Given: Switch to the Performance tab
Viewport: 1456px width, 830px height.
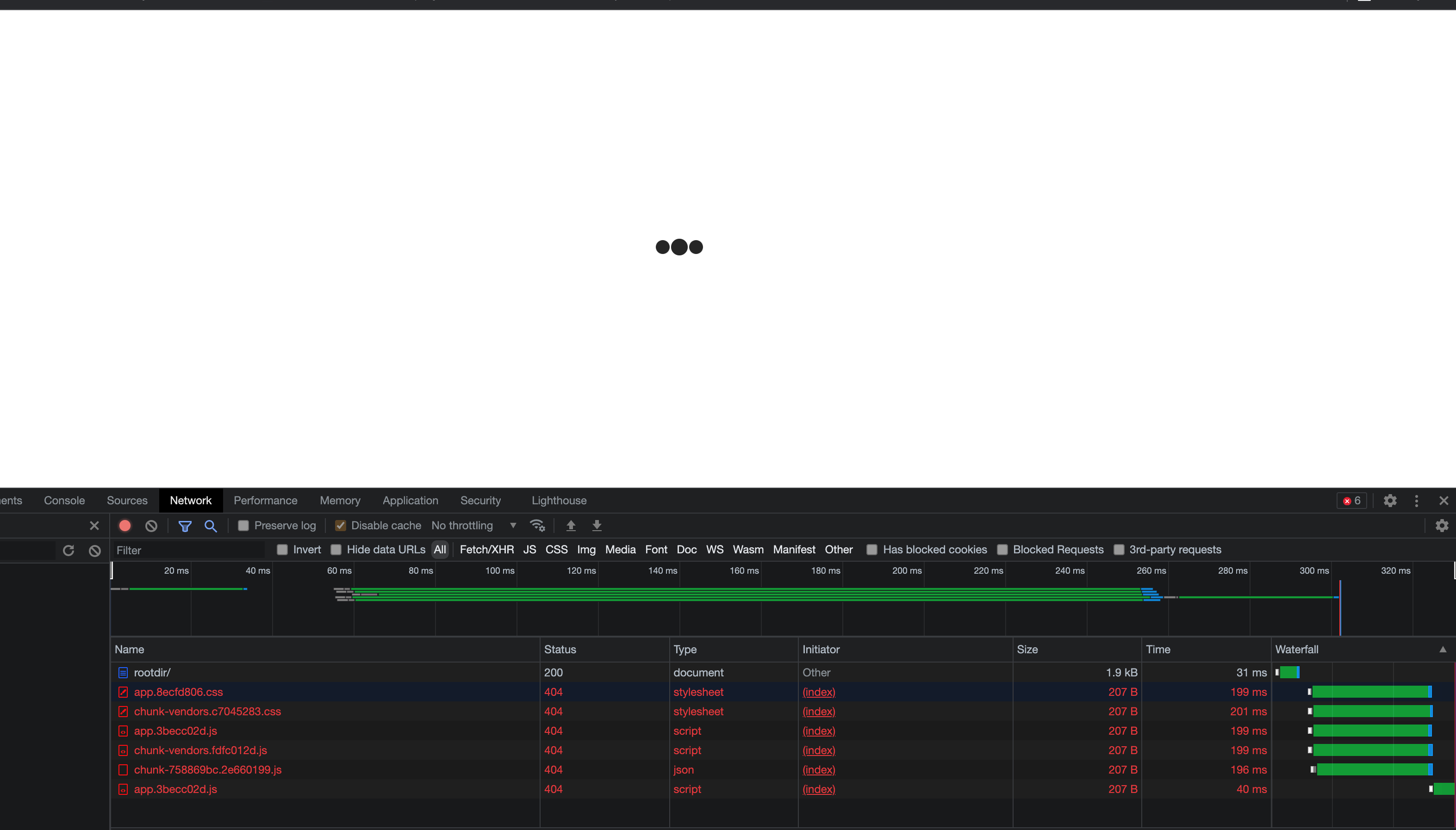Looking at the screenshot, I should [x=265, y=500].
